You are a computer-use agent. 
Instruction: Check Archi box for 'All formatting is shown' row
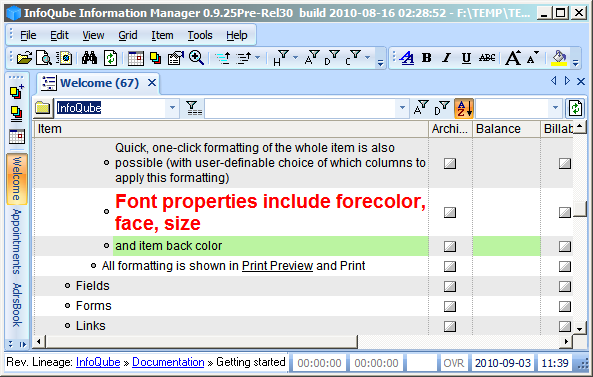click(450, 266)
